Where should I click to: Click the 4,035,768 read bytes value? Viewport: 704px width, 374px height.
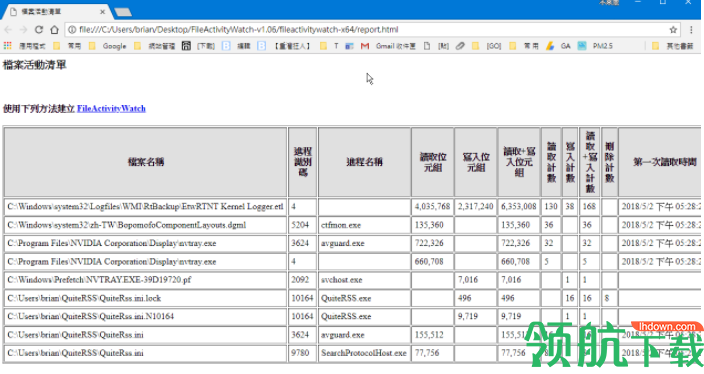[432, 207]
